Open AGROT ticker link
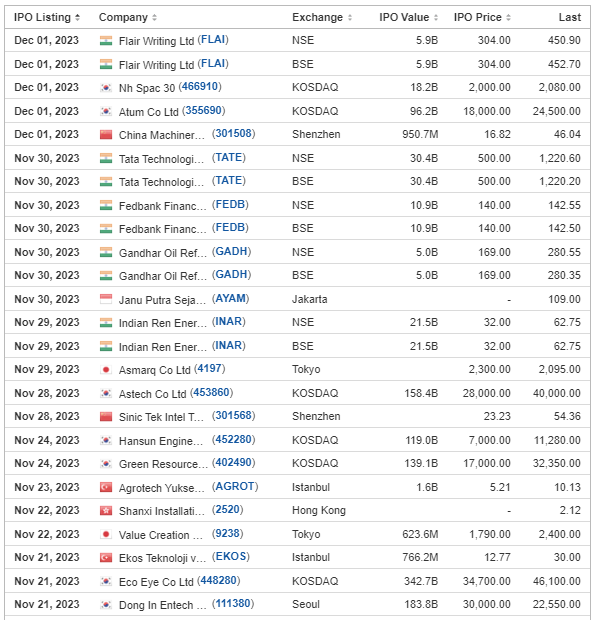 point(235,487)
